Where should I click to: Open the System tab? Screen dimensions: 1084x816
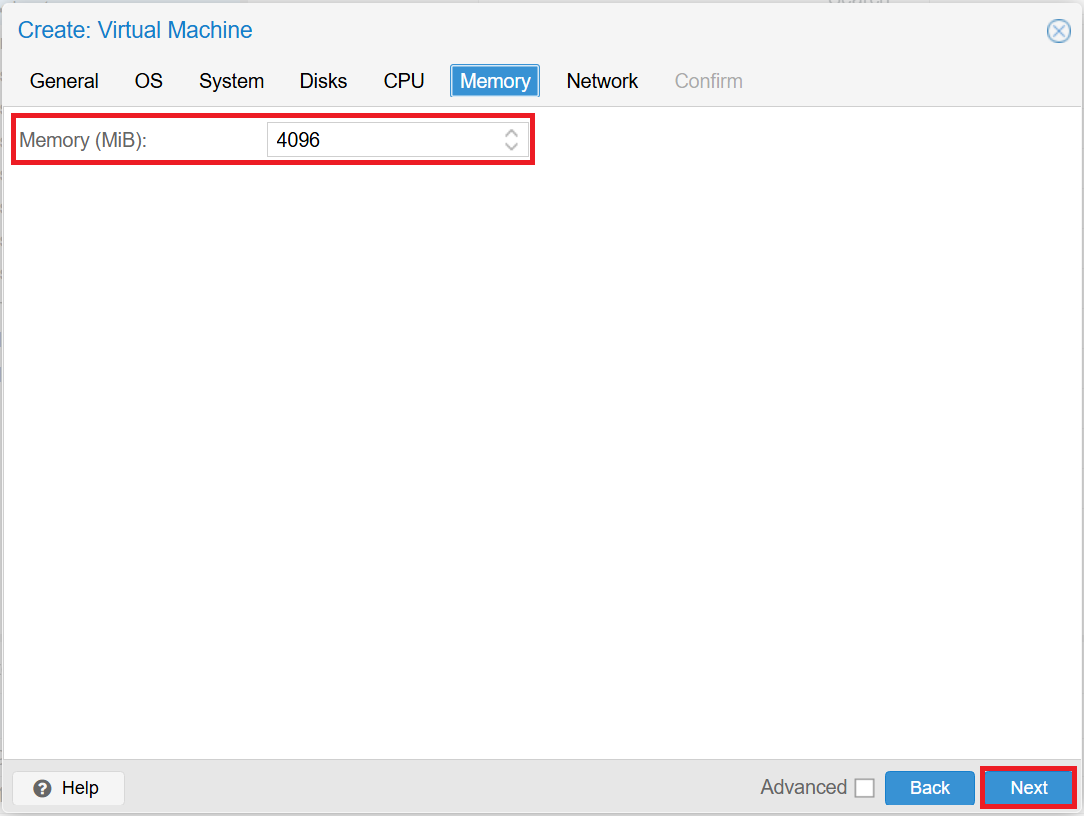(231, 81)
